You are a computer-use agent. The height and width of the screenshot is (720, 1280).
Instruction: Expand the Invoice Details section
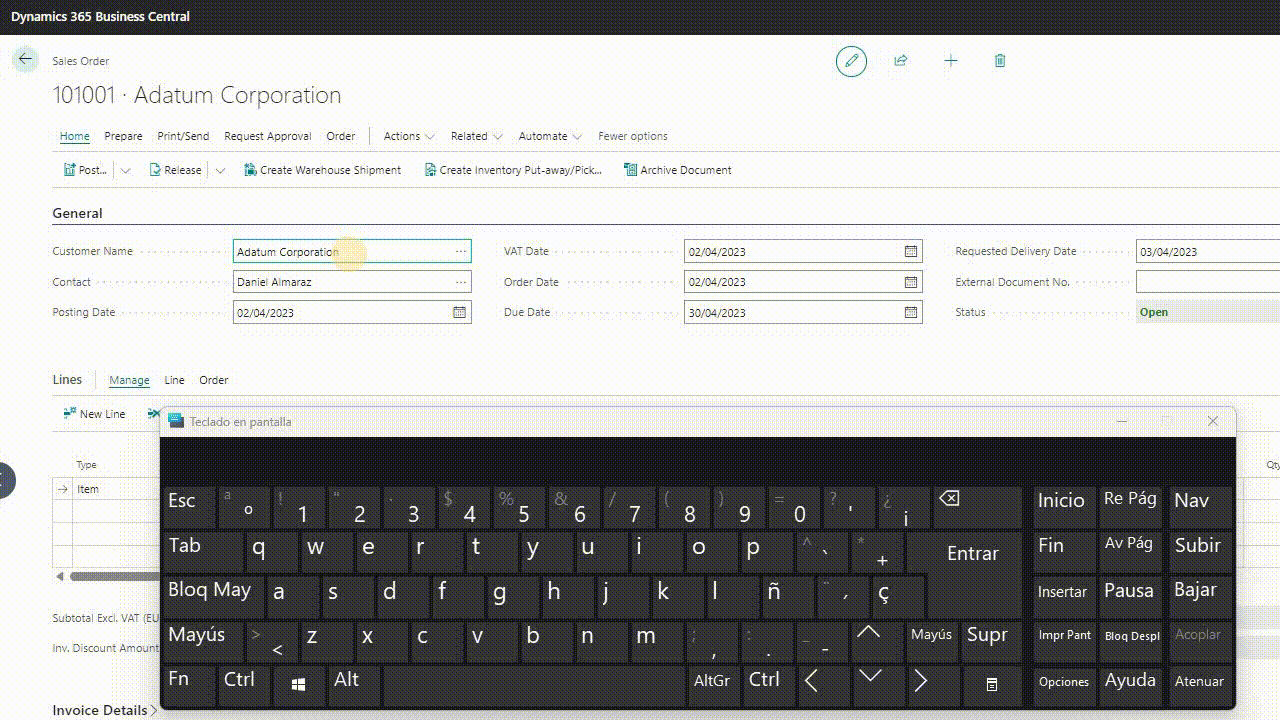click(105, 710)
